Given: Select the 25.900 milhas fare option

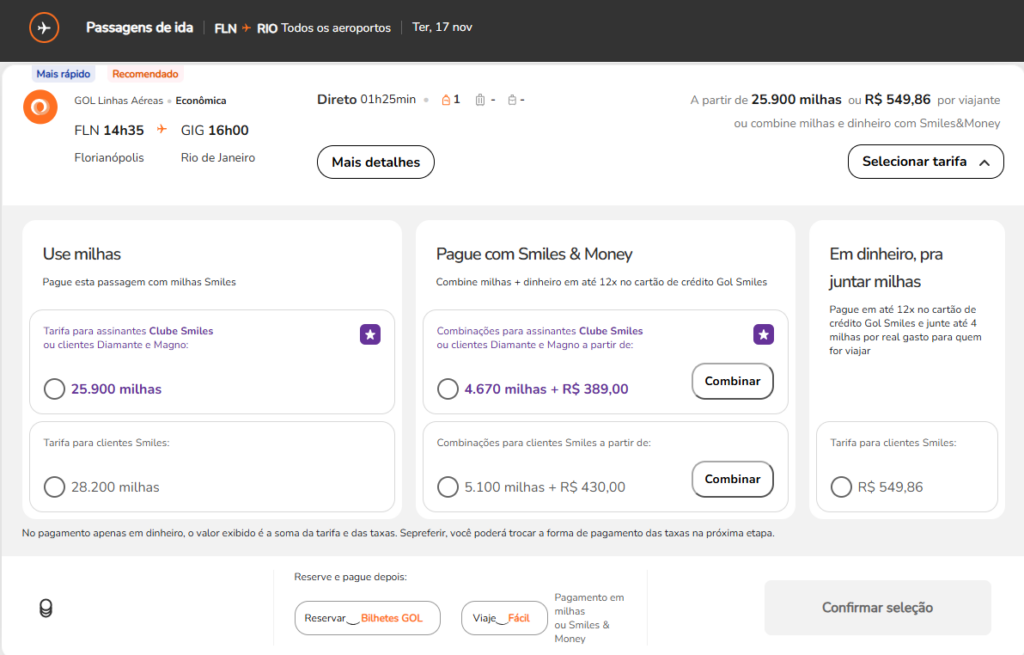Looking at the screenshot, I should (x=54, y=389).
